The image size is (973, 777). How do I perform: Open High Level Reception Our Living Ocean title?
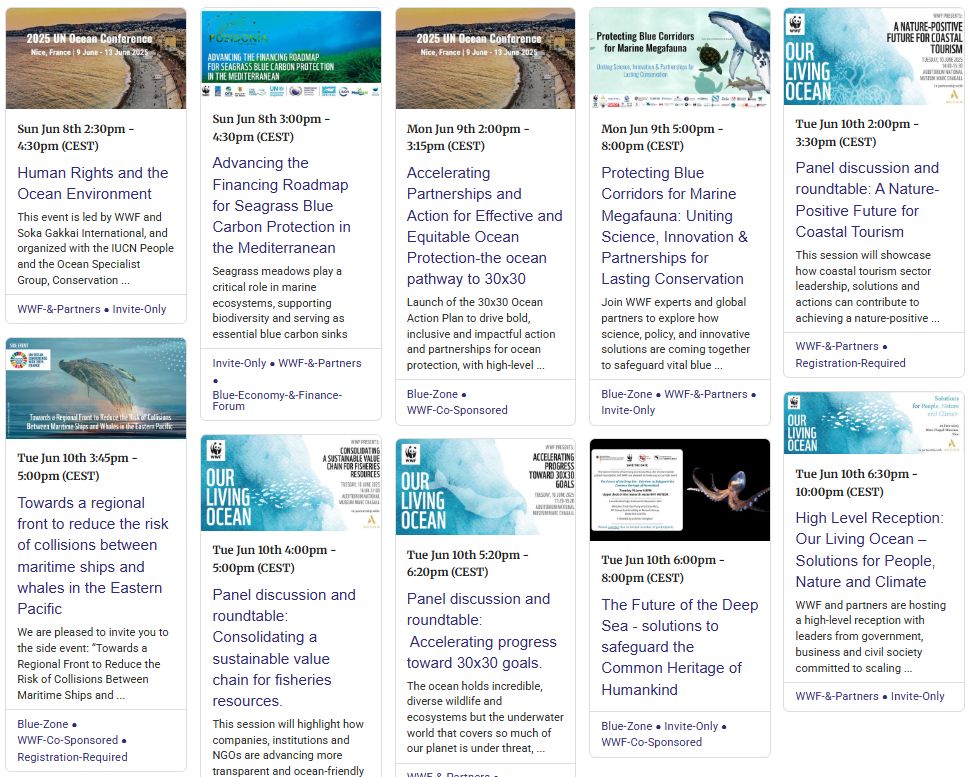coord(869,549)
